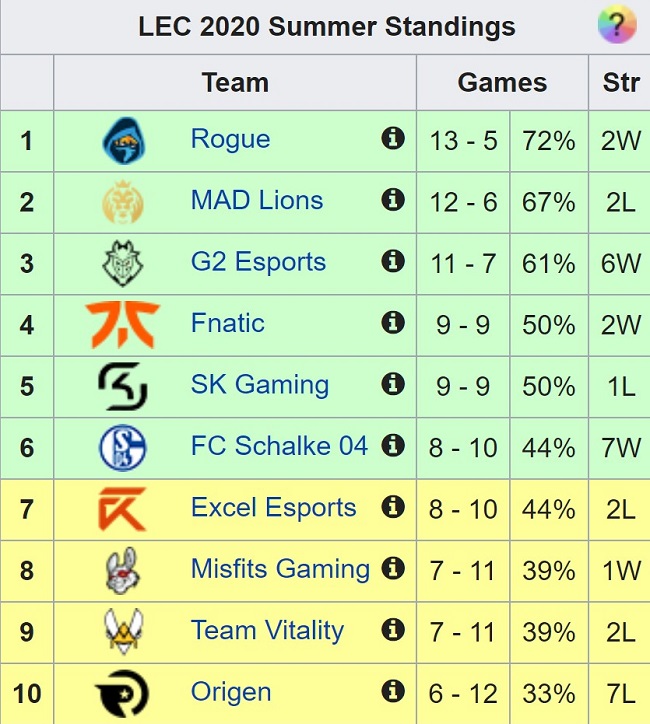Open the G2 Esports team link
650x724 pixels.
pyautogui.click(x=258, y=262)
